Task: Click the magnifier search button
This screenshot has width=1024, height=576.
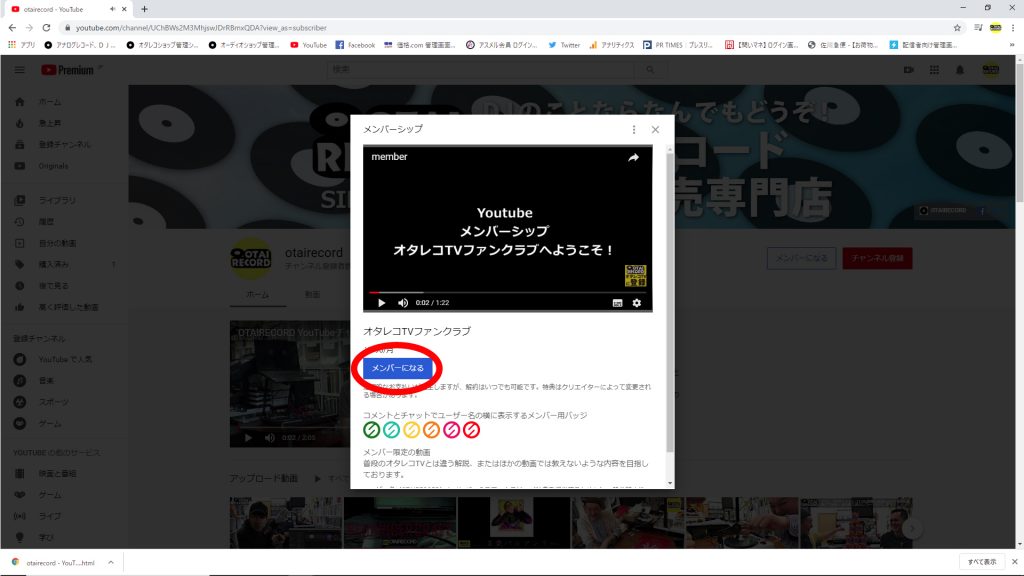Action: pyautogui.click(x=650, y=69)
